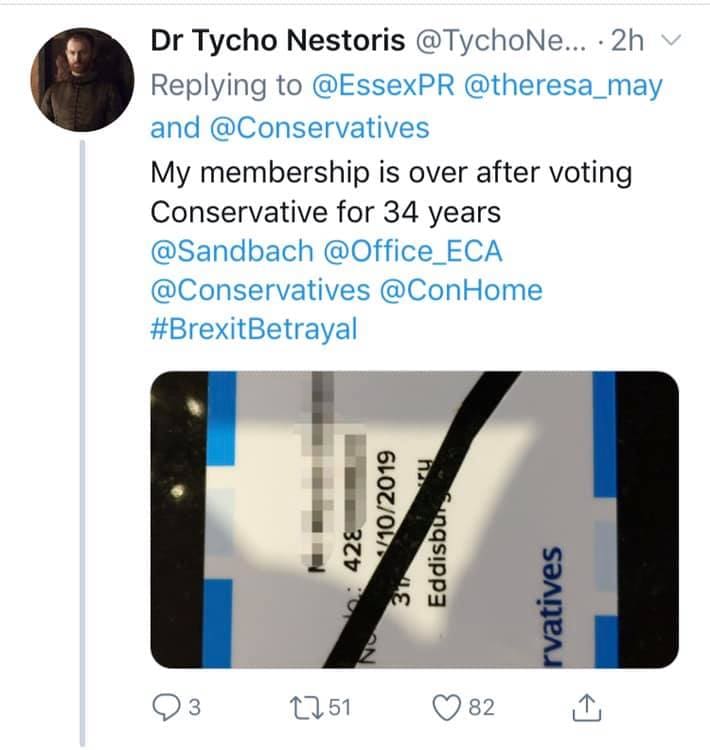Viewport: 710px width, 750px height.
Task: Open the @theresa_may mention link
Action: 563,86
